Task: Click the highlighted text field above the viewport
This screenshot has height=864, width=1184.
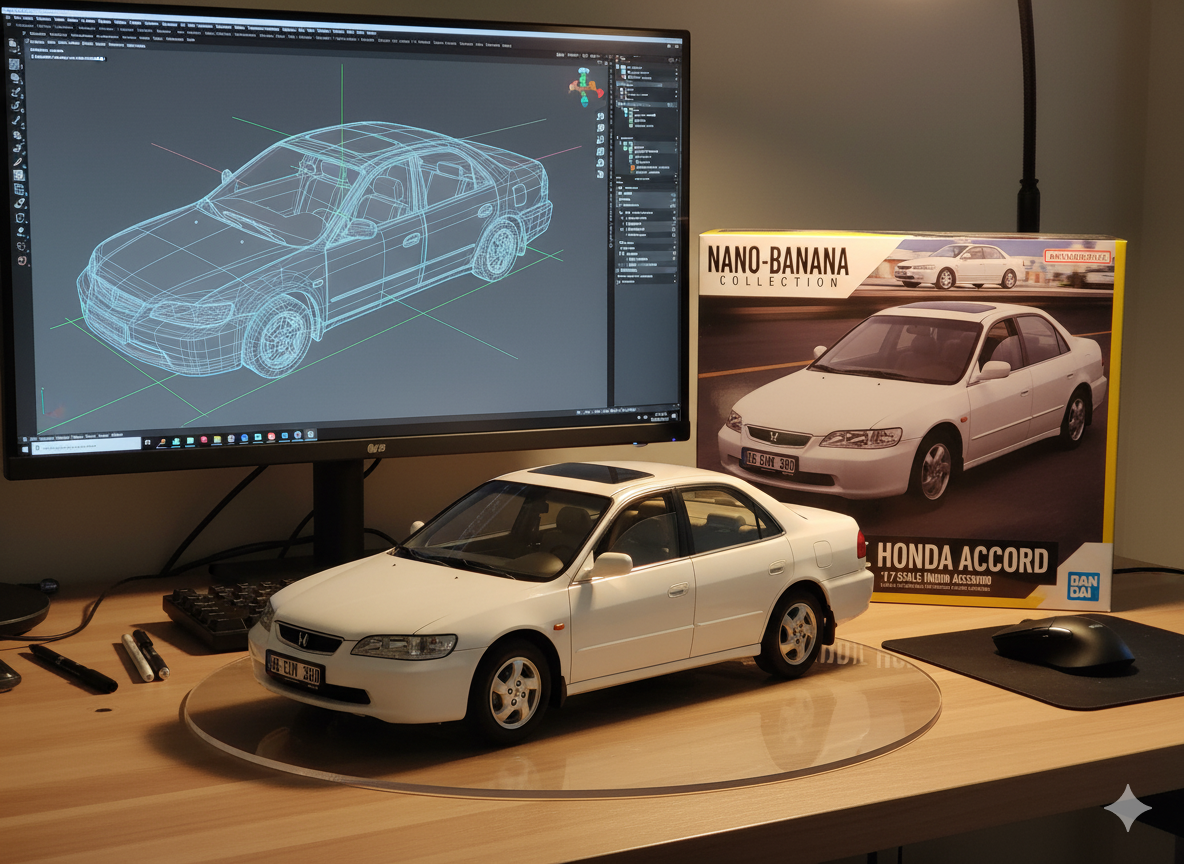Action: click(67, 58)
